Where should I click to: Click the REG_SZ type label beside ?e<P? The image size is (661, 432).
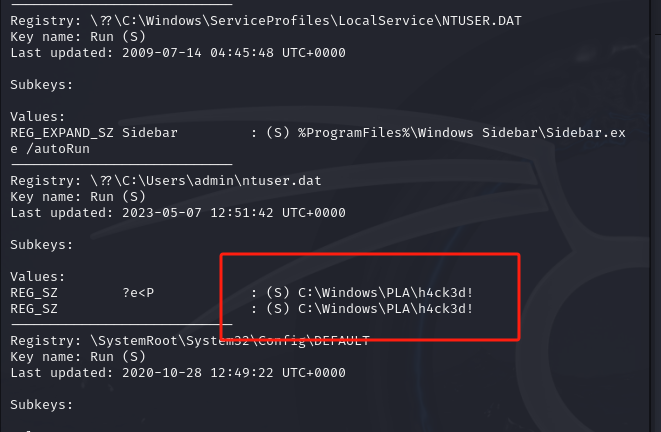pyautogui.click(x=34, y=292)
